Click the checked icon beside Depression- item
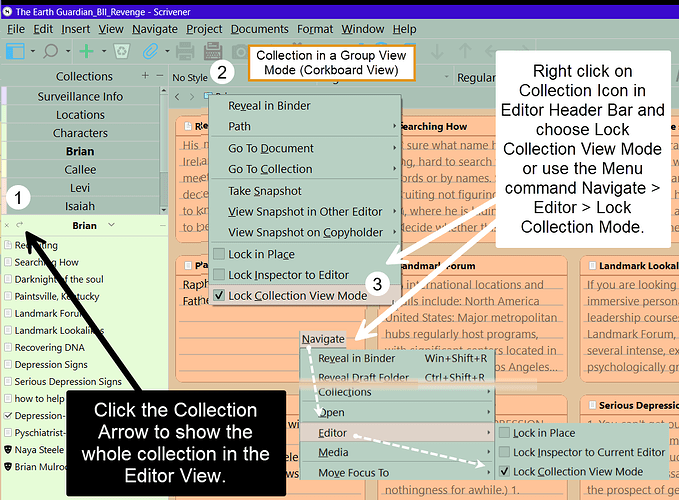 click(8, 416)
